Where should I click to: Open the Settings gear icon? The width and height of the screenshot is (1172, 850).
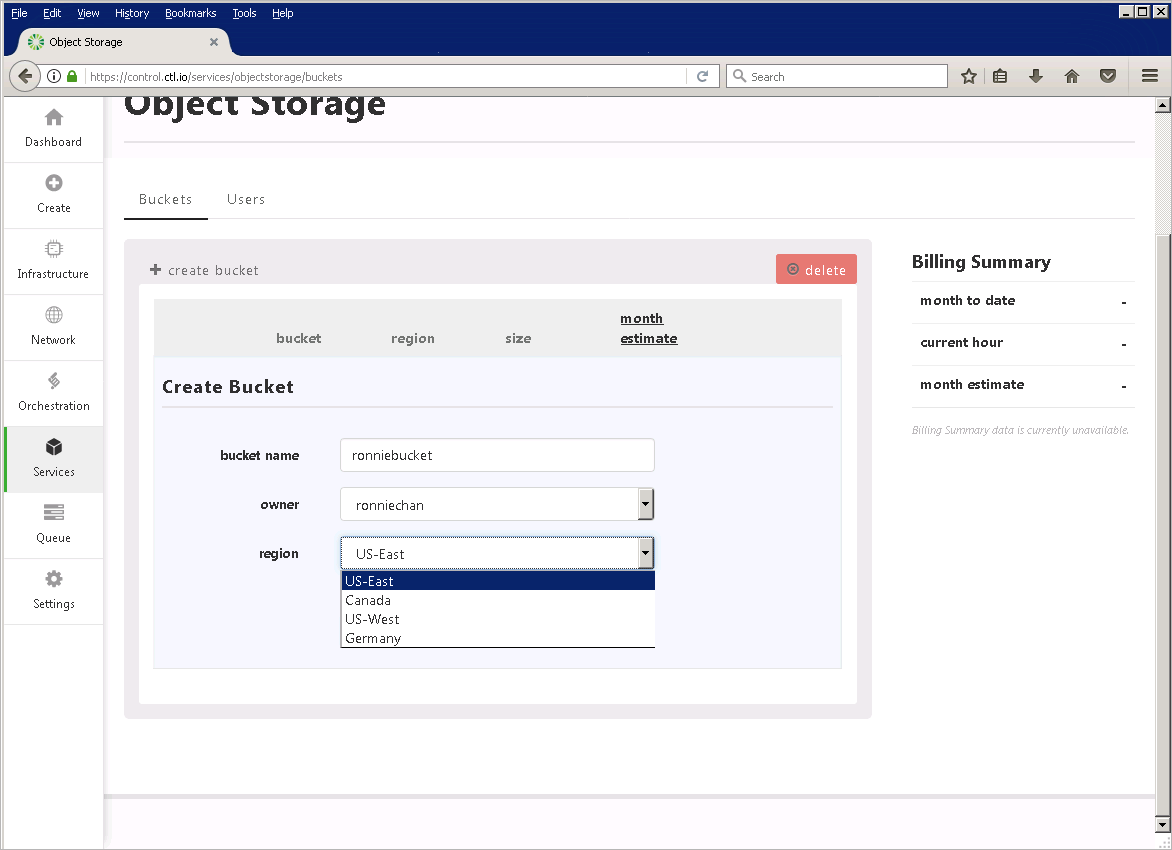54,579
